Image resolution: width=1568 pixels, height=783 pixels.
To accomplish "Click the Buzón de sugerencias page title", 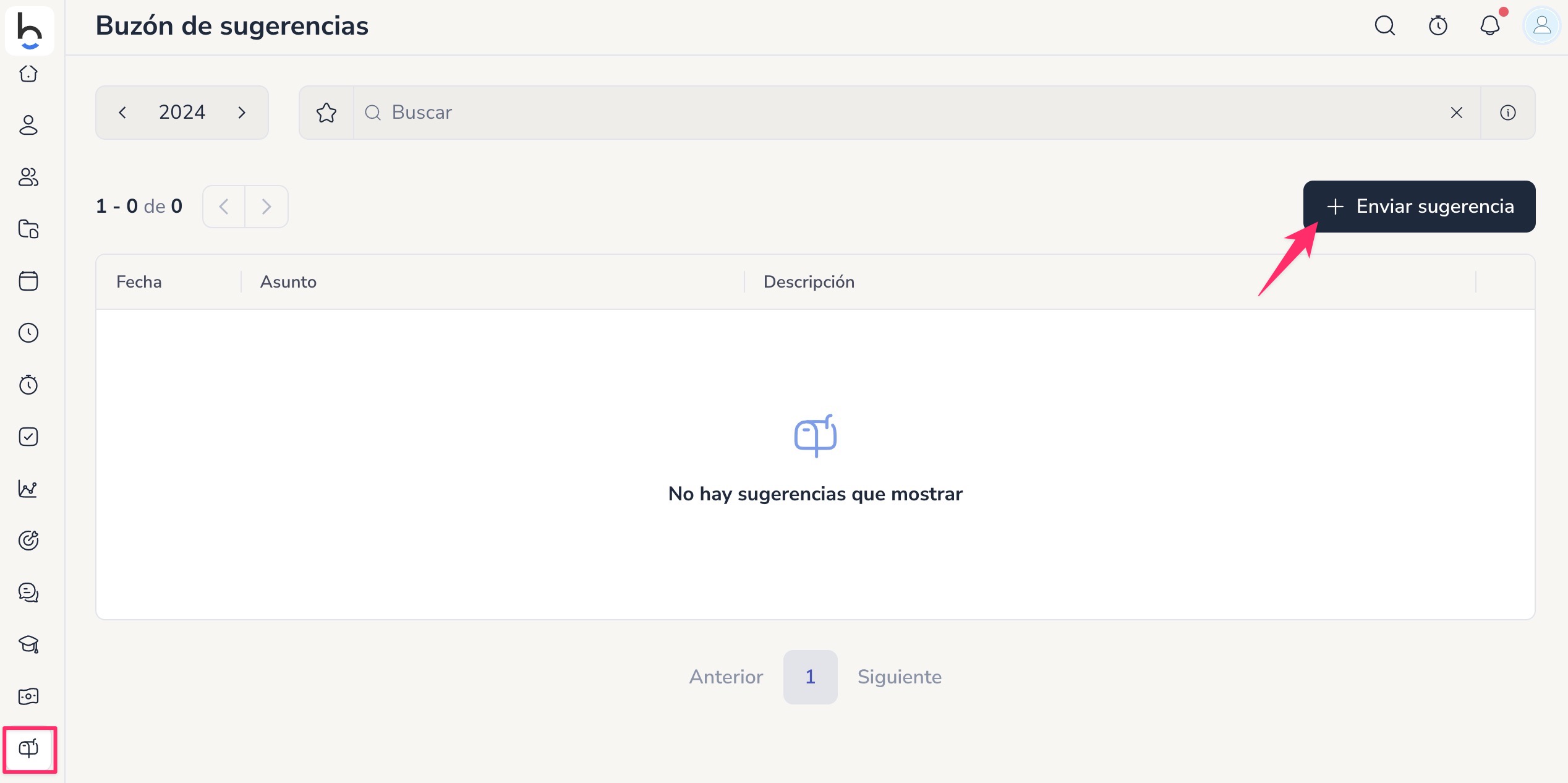I will tap(232, 26).
